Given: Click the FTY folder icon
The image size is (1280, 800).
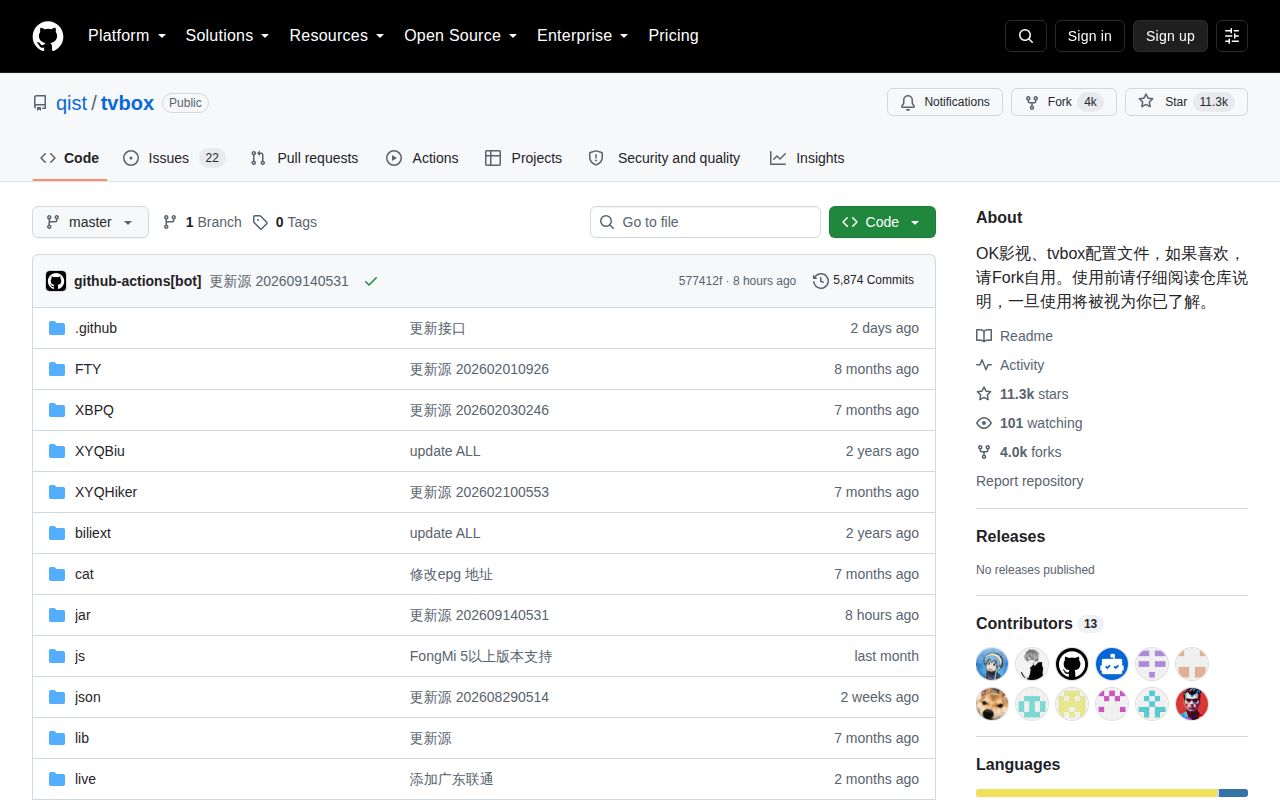Looking at the screenshot, I should 57,369.
